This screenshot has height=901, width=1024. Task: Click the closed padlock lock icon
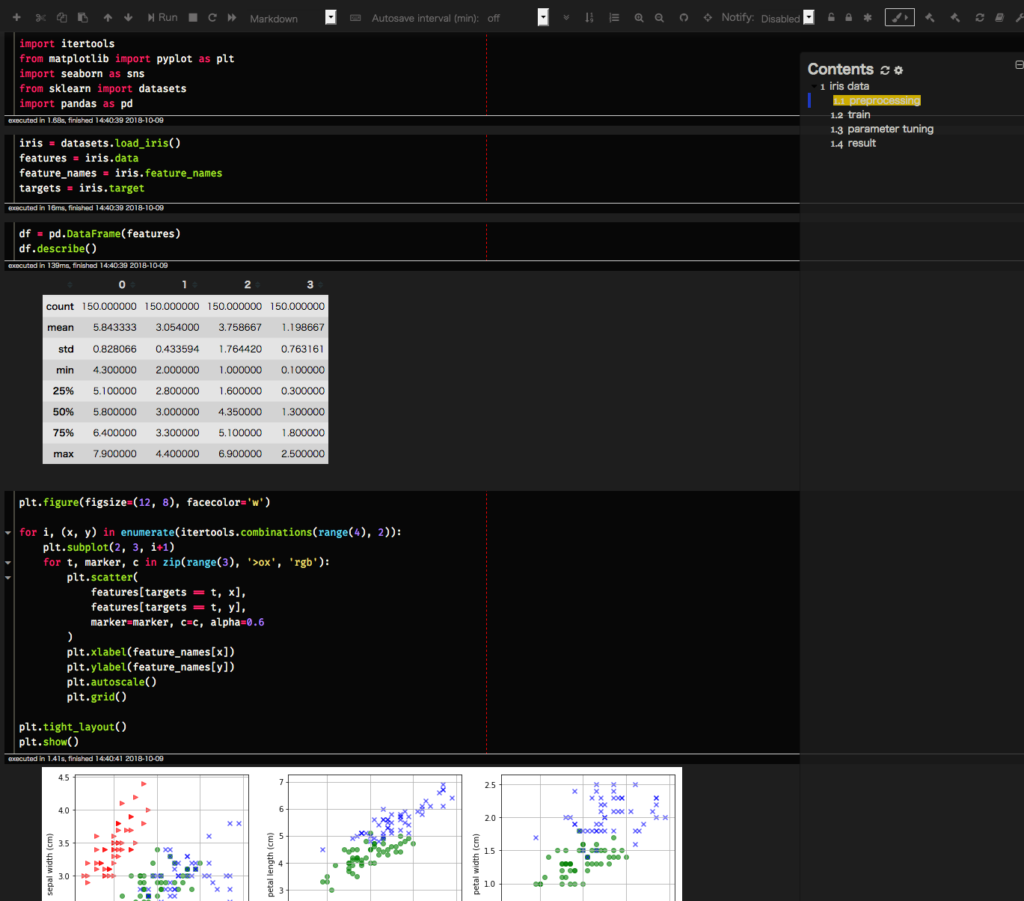(848, 18)
